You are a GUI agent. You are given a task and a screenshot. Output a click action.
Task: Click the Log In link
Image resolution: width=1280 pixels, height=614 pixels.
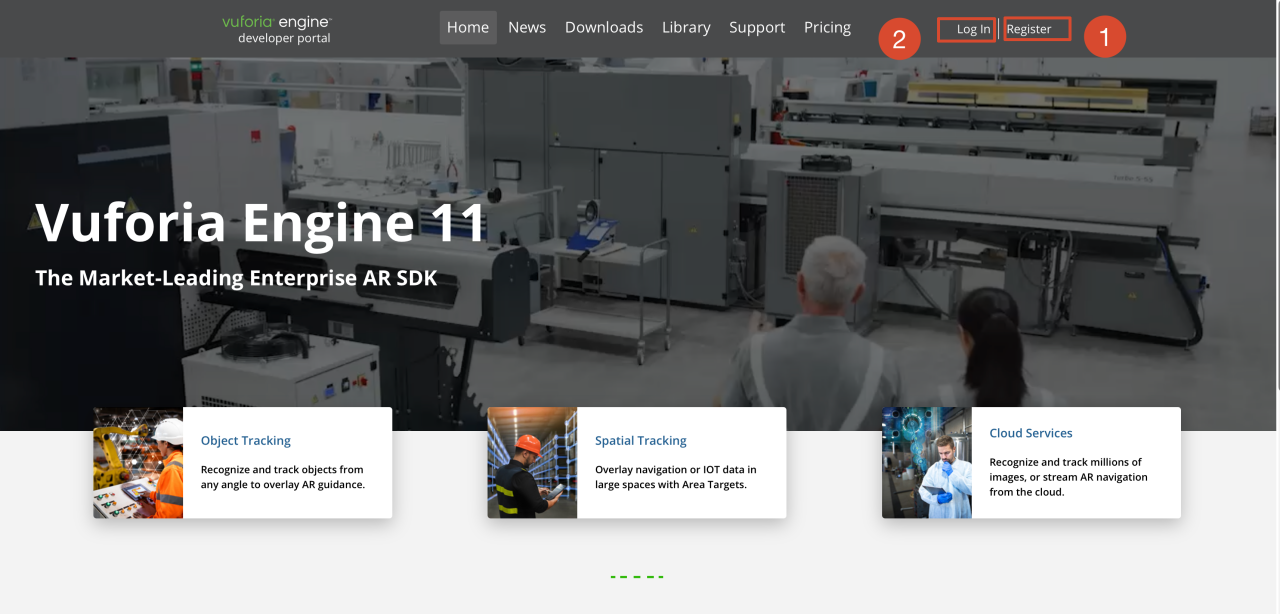coord(973,29)
